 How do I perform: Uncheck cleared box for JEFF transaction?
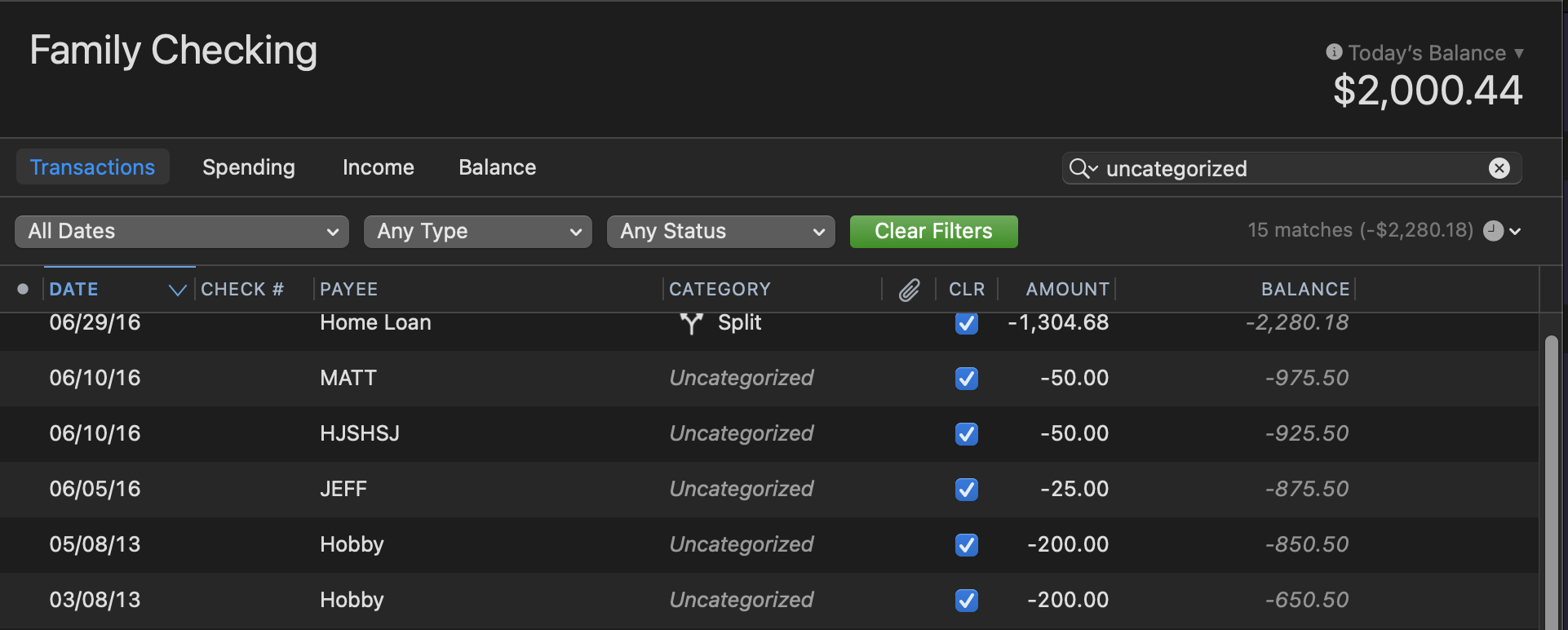point(966,490)
